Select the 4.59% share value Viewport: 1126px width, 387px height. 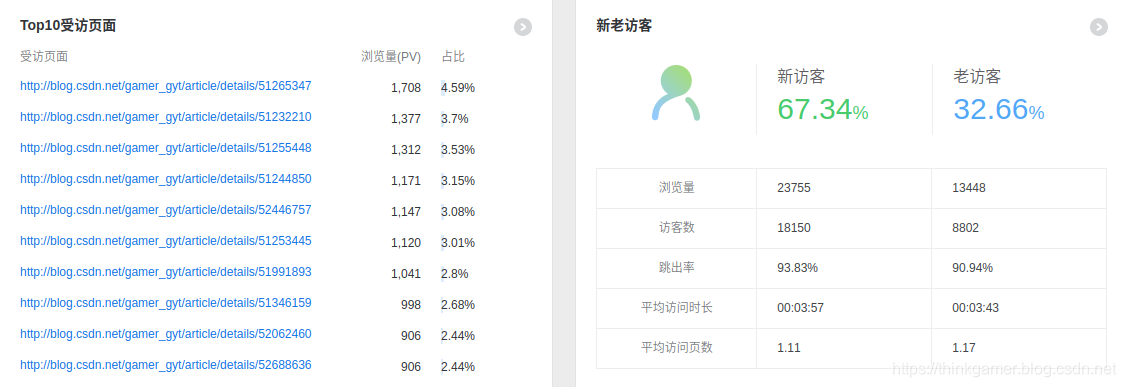(x=458, y=88)
